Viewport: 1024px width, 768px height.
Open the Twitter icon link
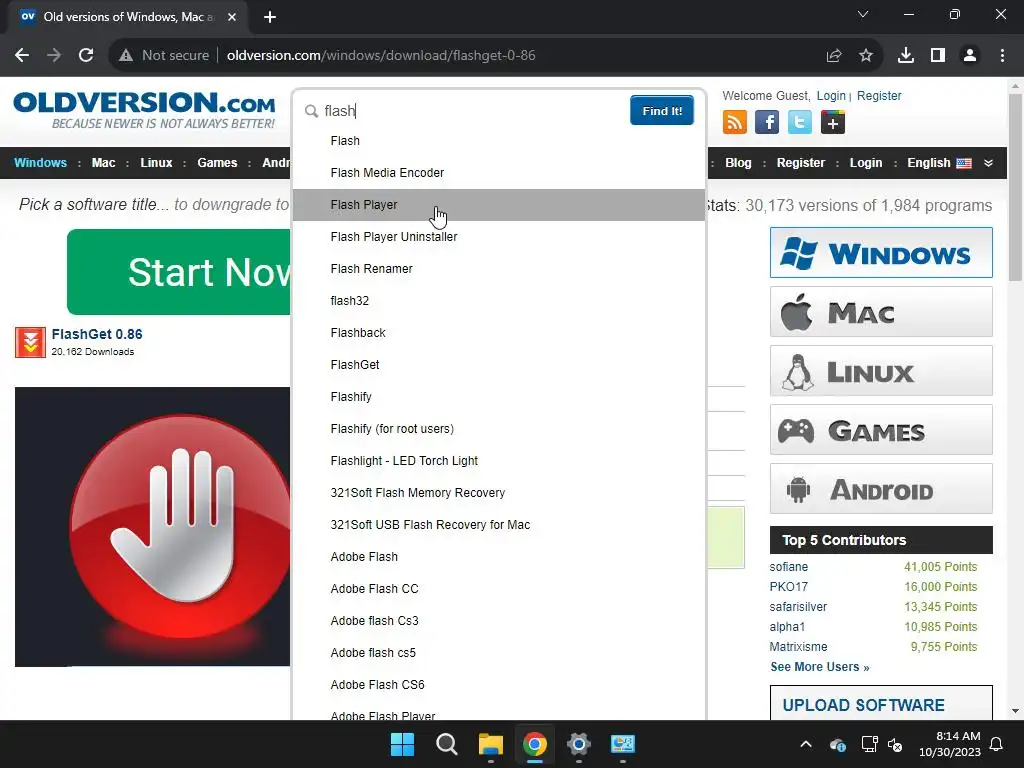point(799,122)
